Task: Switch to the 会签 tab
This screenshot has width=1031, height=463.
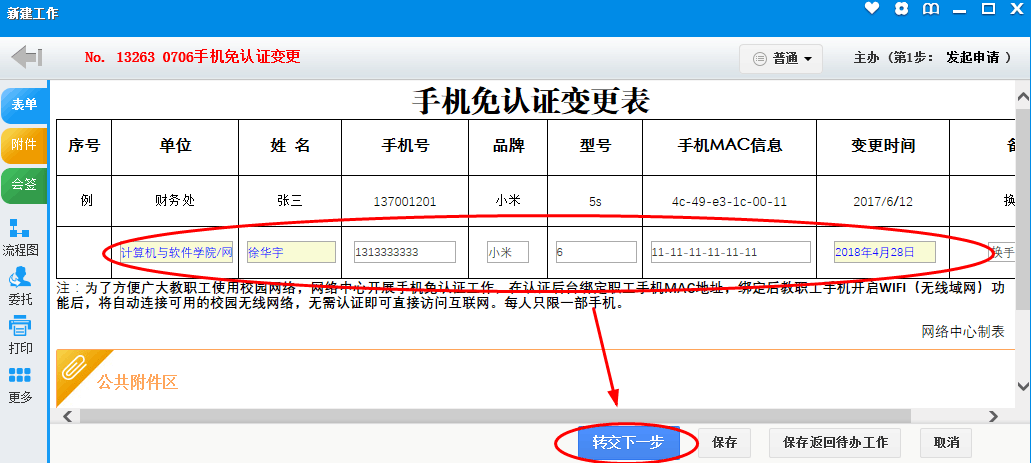Action: tap(24, 184)
